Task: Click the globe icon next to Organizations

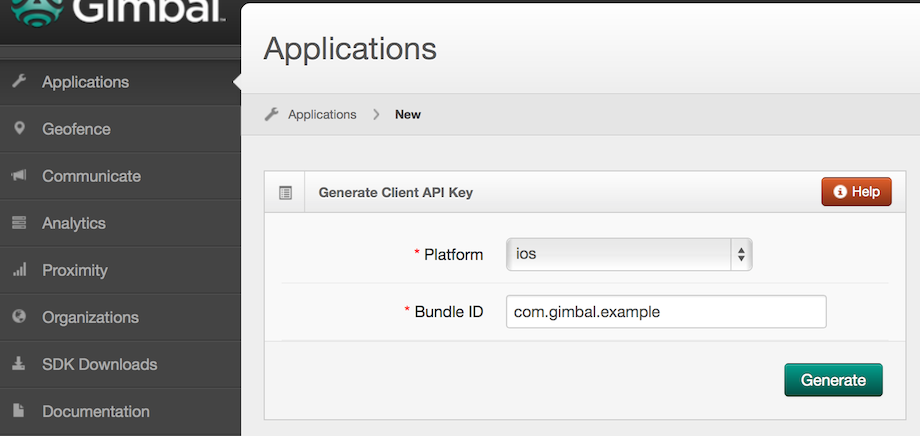Action: click(19, 316)
